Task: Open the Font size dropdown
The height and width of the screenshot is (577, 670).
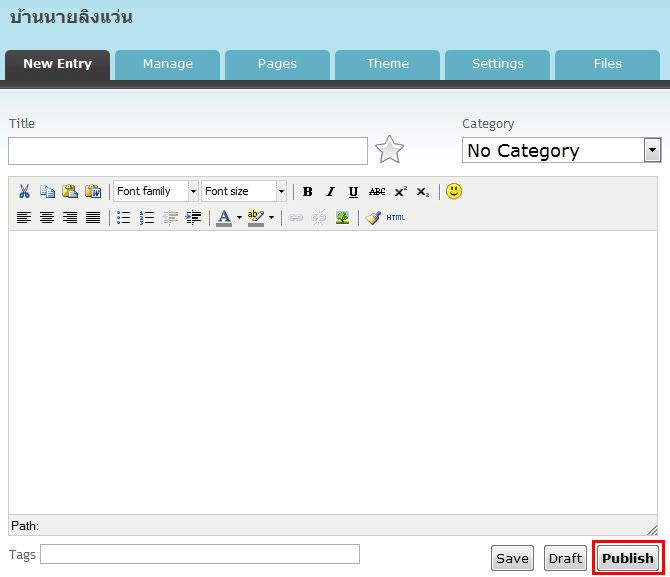Action: [x=244, y=191]
